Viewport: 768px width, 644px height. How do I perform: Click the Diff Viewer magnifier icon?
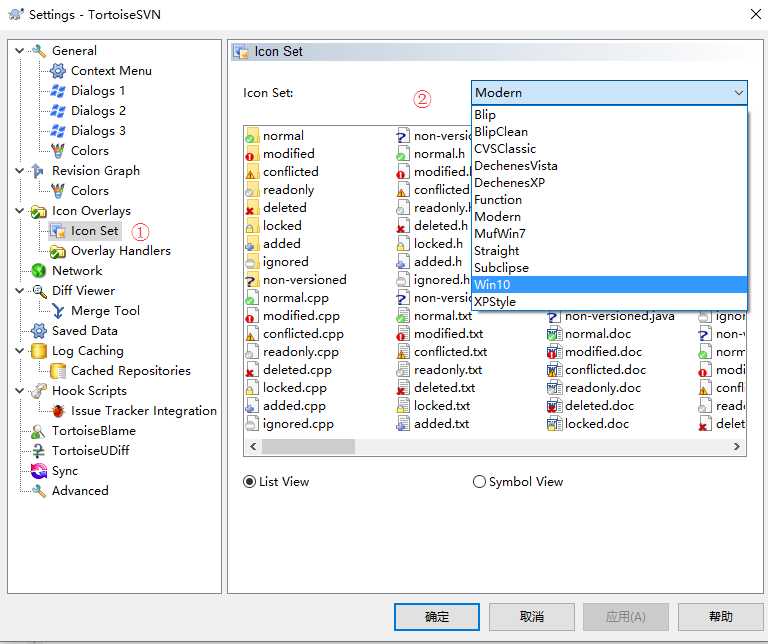pos(39,290)
